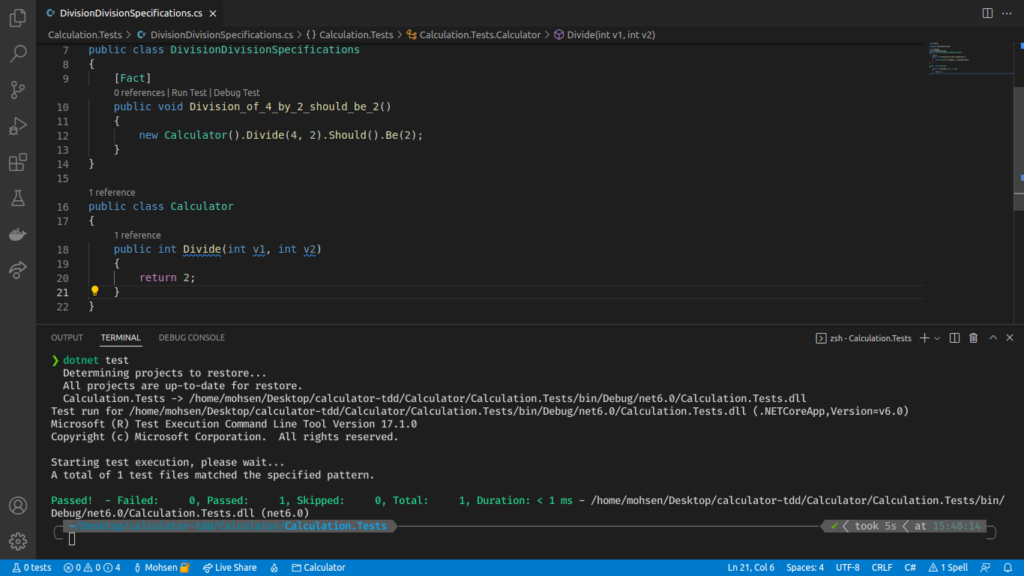
Task: Open the Docker sidebar icon
Action: tap(16, 233)
